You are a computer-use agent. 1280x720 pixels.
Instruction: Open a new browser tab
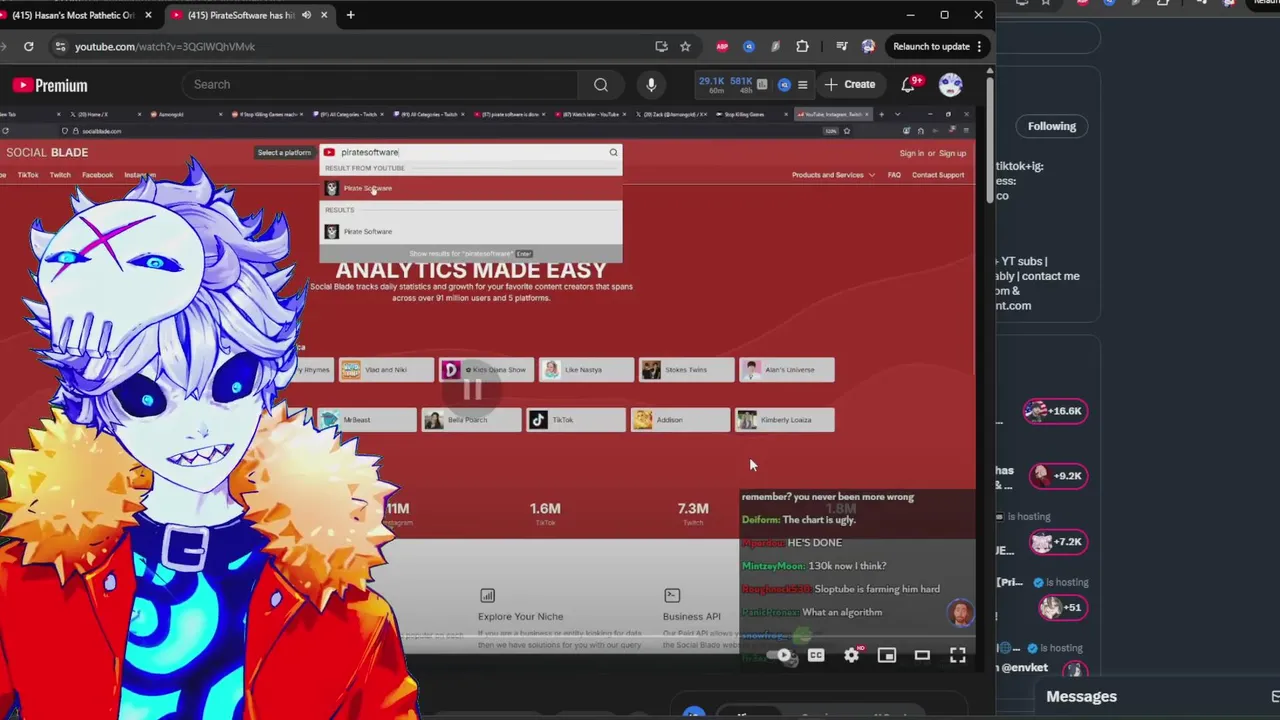click(350, 15)
